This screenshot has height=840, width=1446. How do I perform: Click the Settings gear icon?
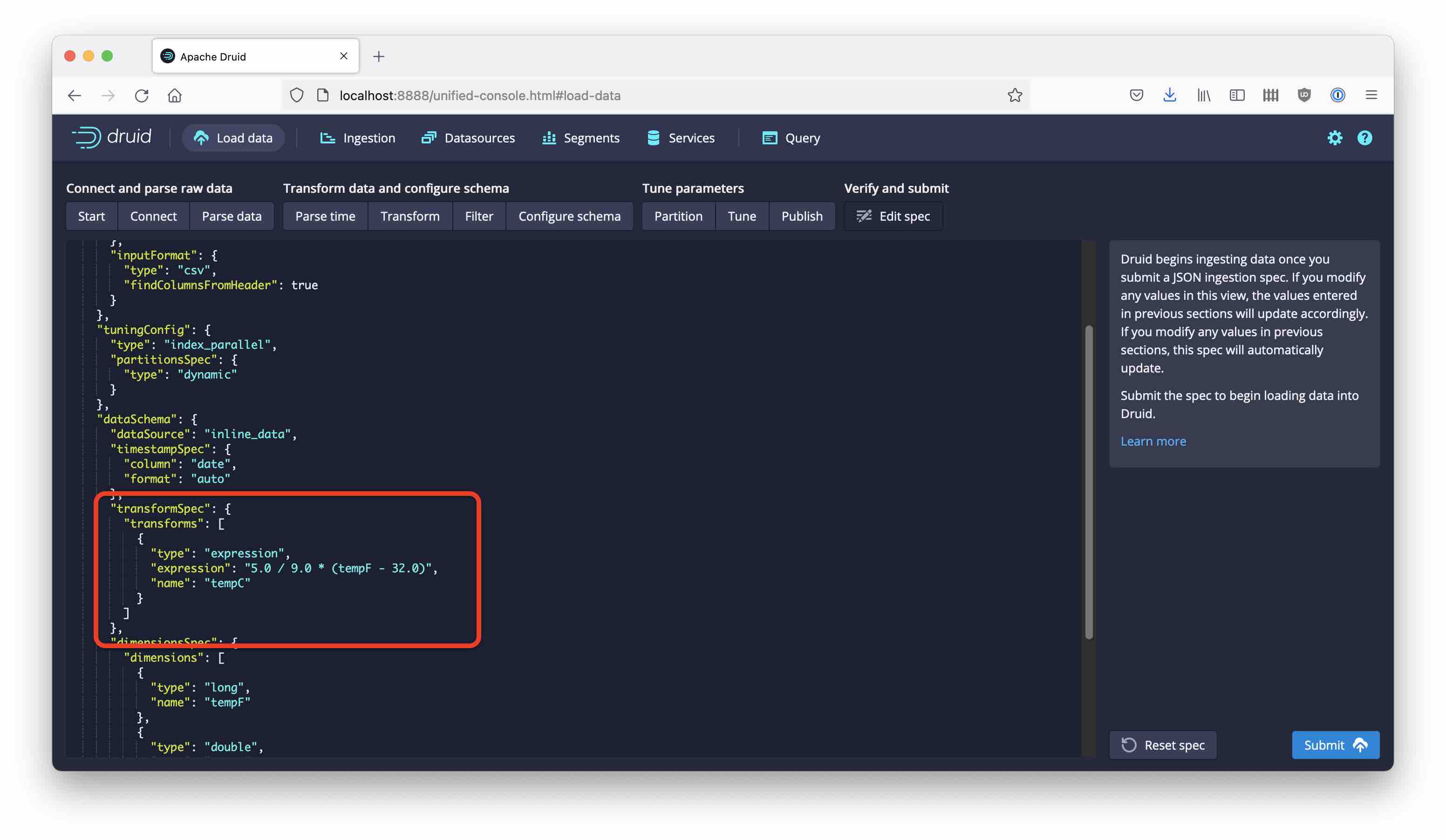1335,138
